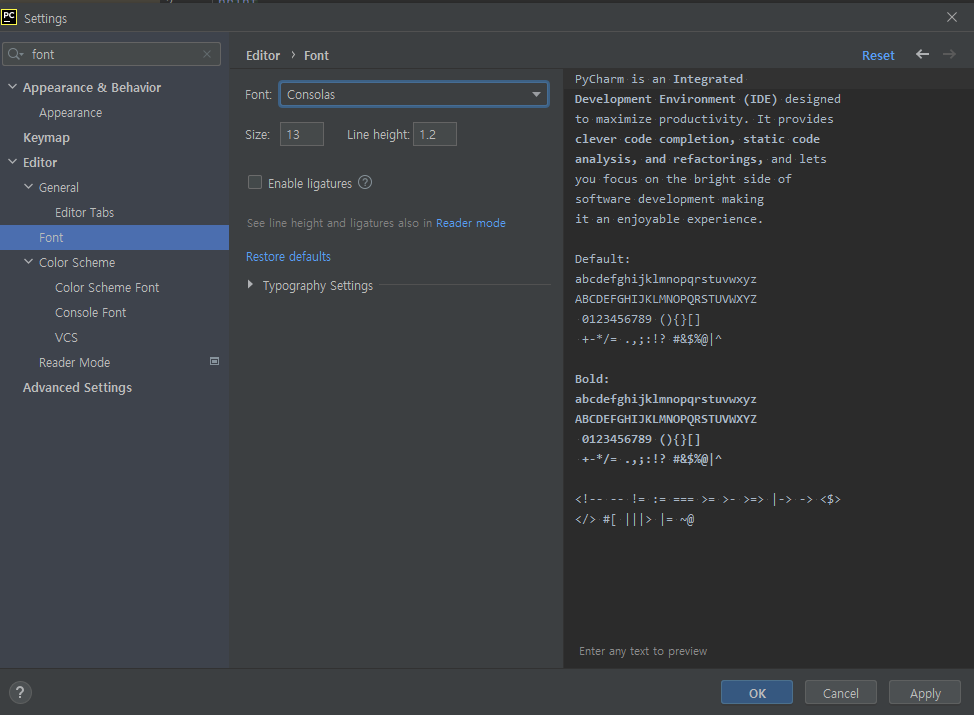Viewport: 974px width, 715px height.
Task: Expand Typography Settings section
Action: (250, 285)
